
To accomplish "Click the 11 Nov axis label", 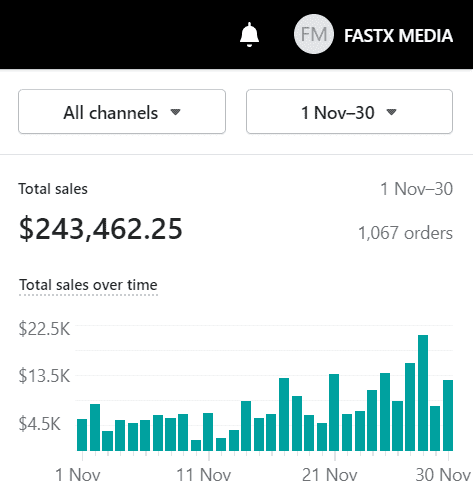I will (x=204, y=475).
